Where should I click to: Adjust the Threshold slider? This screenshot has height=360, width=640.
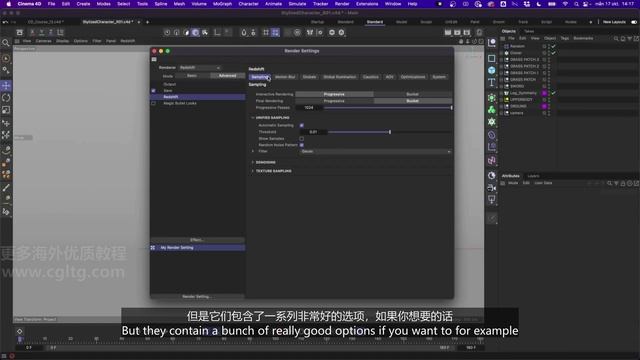(x=390, y=132)
